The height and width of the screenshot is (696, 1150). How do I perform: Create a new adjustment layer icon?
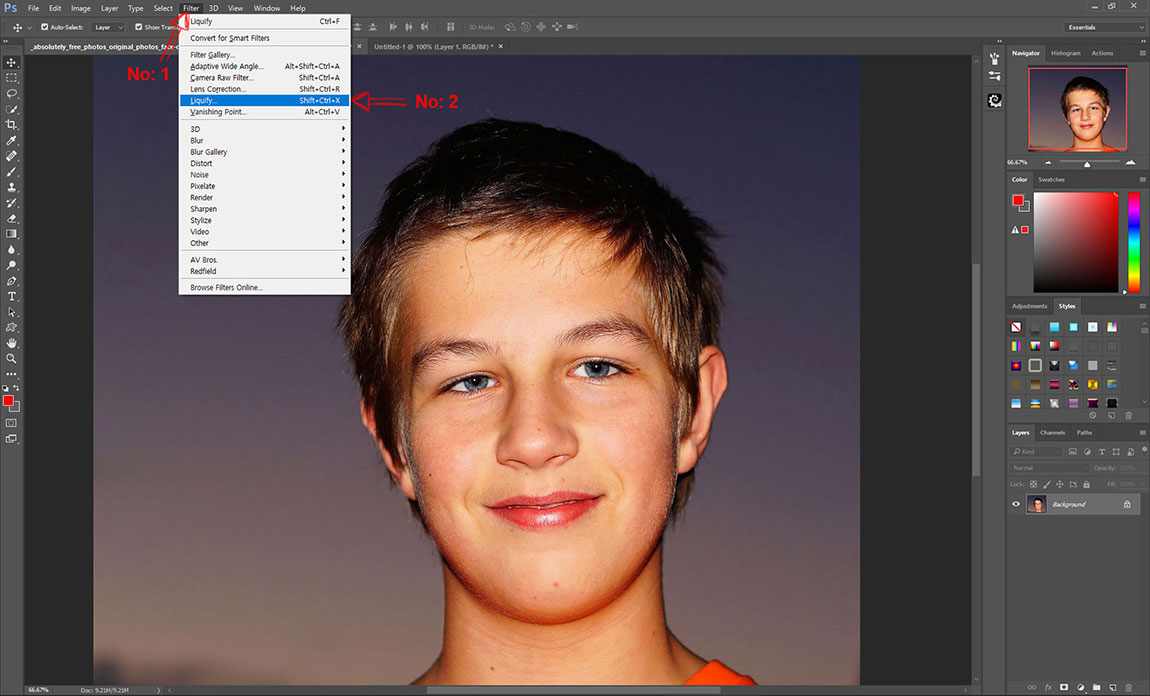click(x=1080, y=687)
